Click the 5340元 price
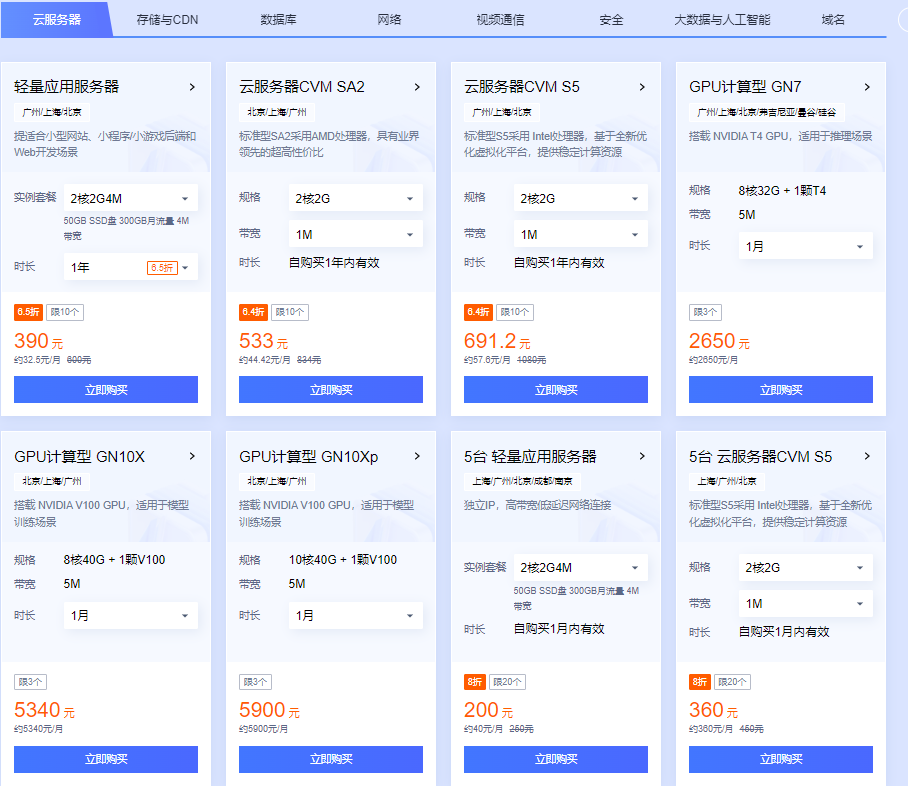This screenshot has height=786, width=908. 44,710
